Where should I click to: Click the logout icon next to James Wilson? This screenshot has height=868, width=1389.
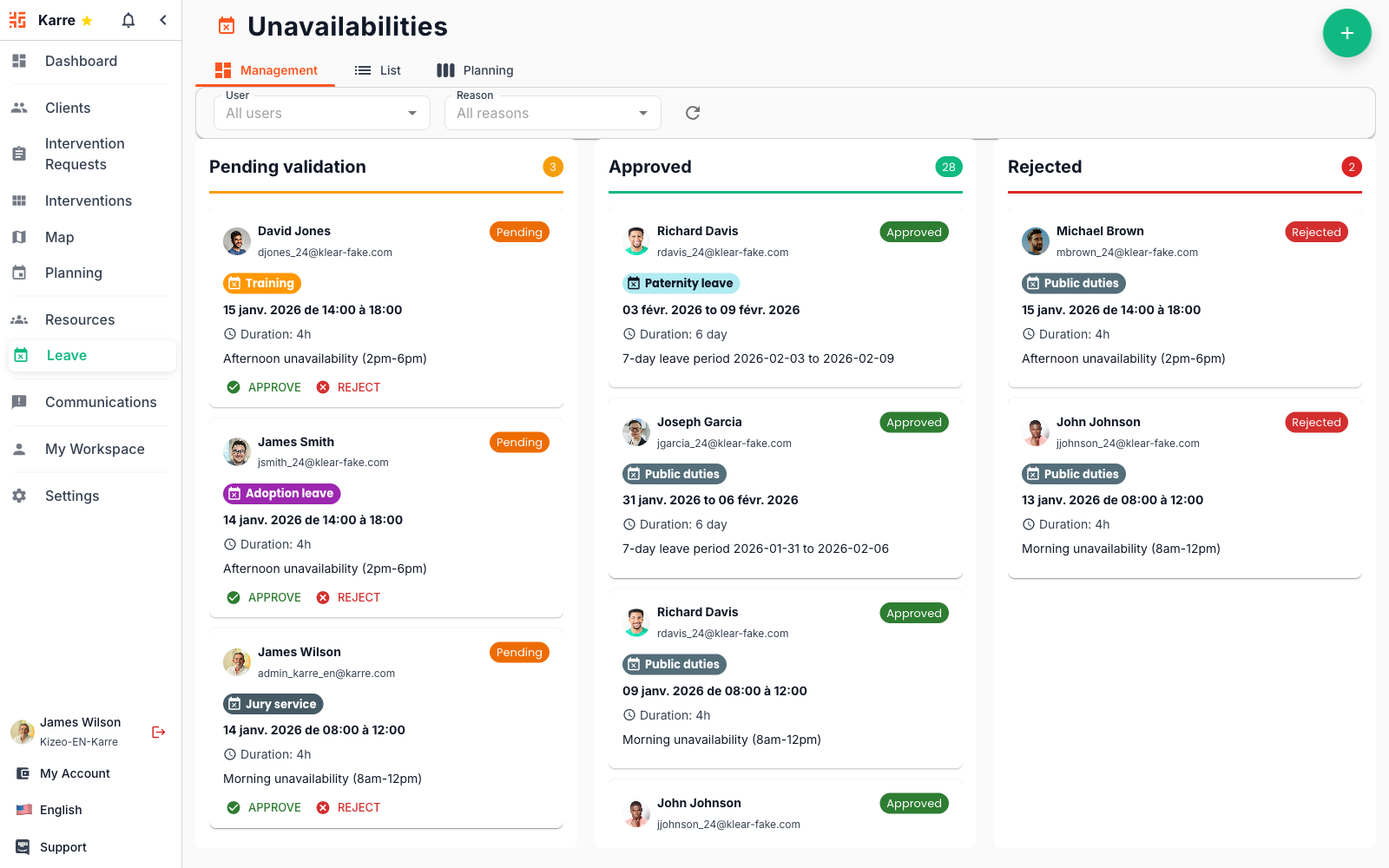pyautogui.click(x=158, y=732)
